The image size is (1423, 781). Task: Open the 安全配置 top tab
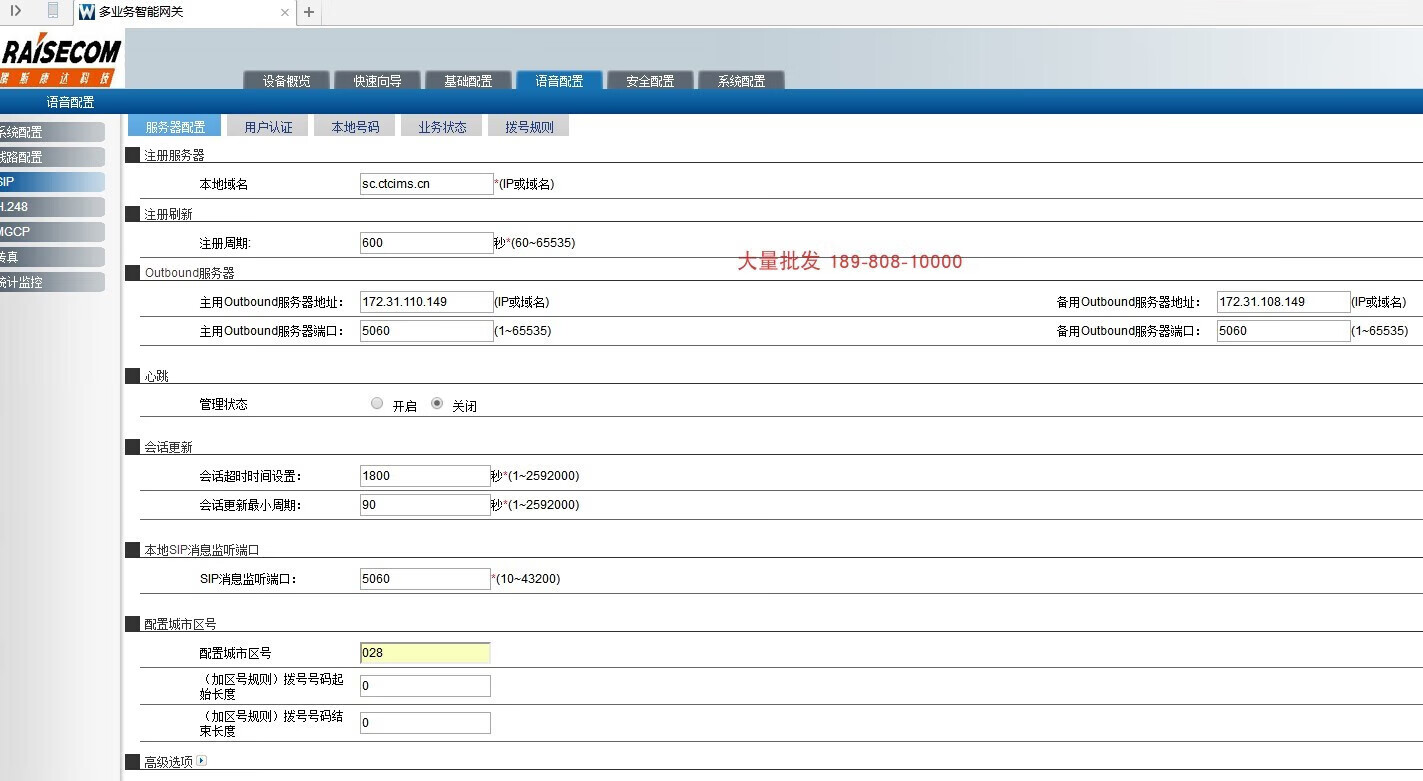[x=650, y=81]
